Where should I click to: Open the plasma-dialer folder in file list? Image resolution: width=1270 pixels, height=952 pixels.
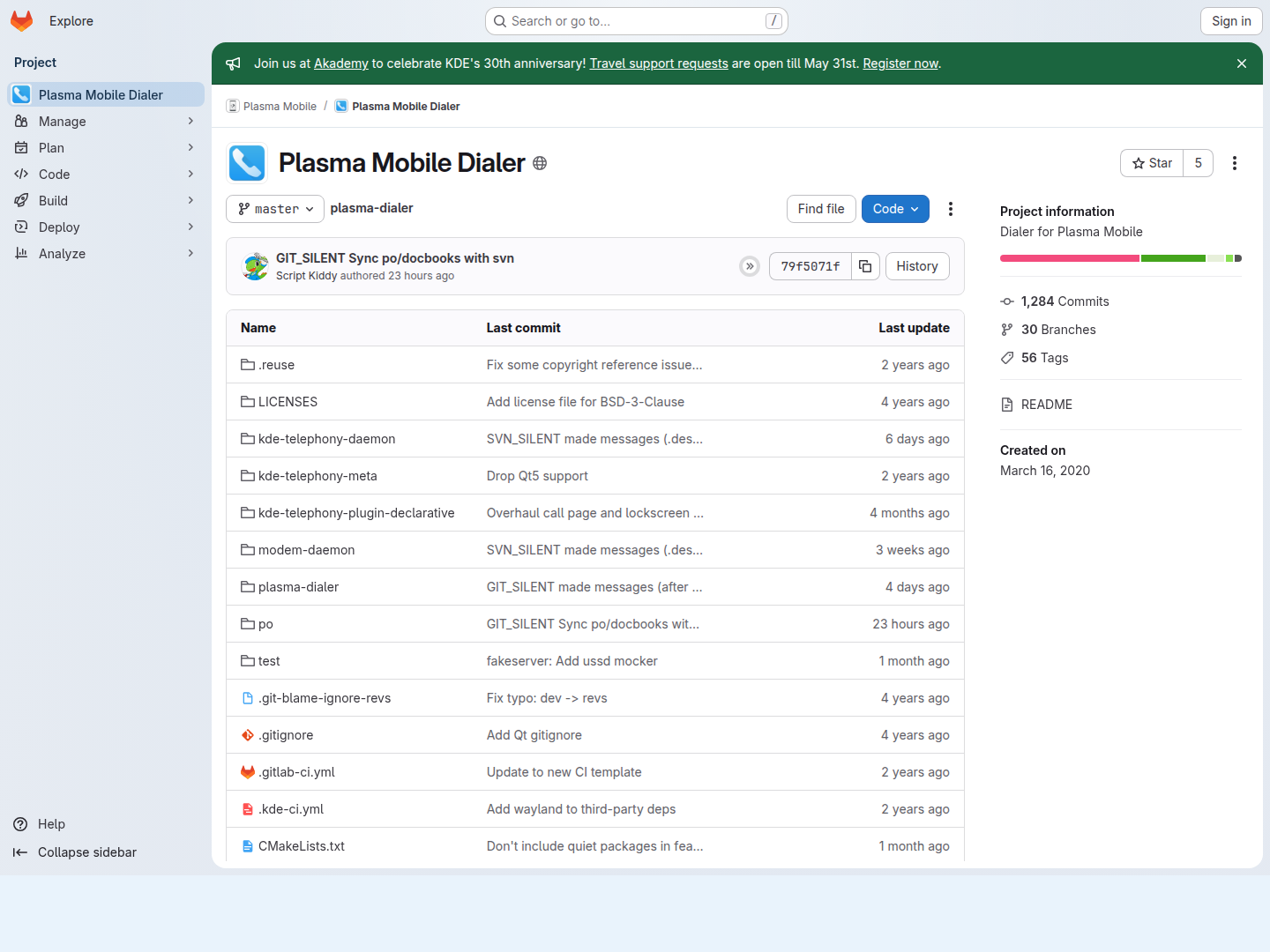click(x=298, y=587)
